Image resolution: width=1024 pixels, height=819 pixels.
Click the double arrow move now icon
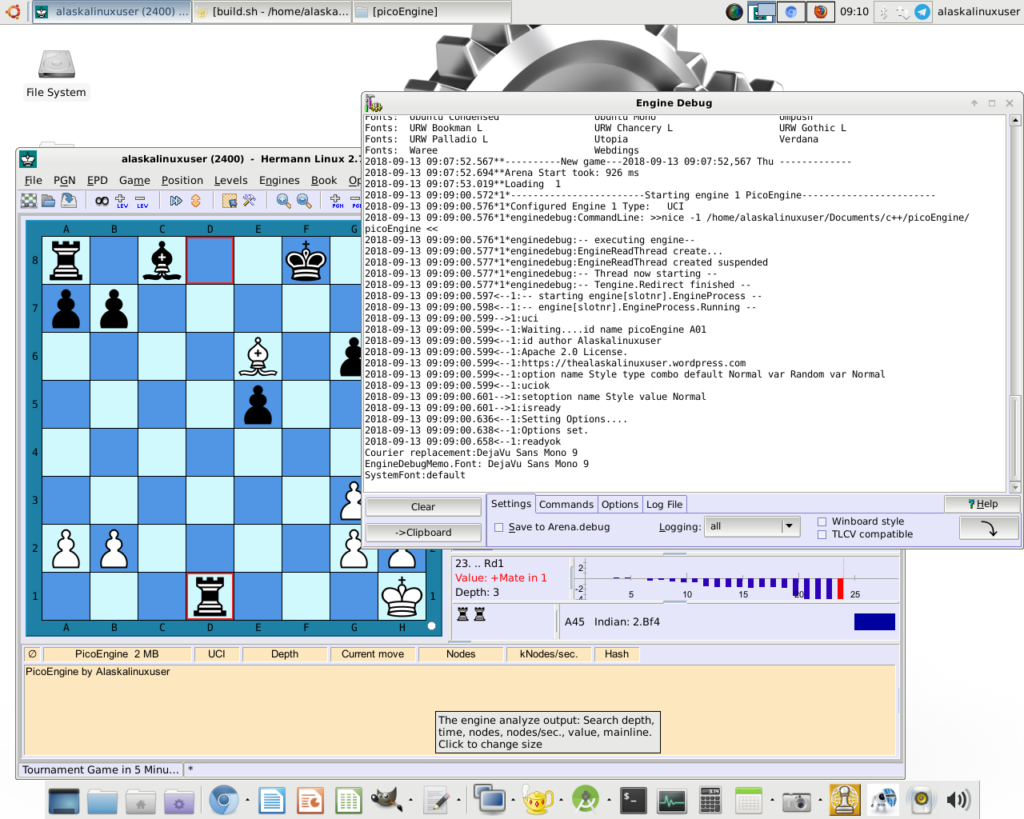(x=176, y=201)
